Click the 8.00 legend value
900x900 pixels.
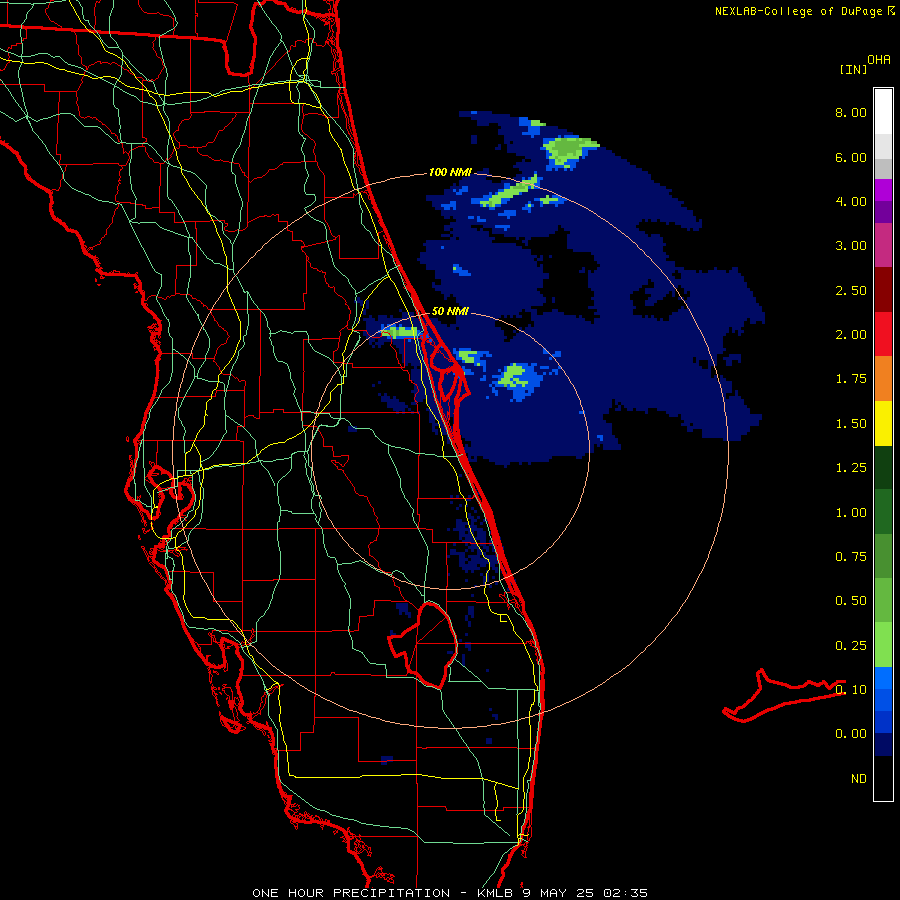(851, 112)
